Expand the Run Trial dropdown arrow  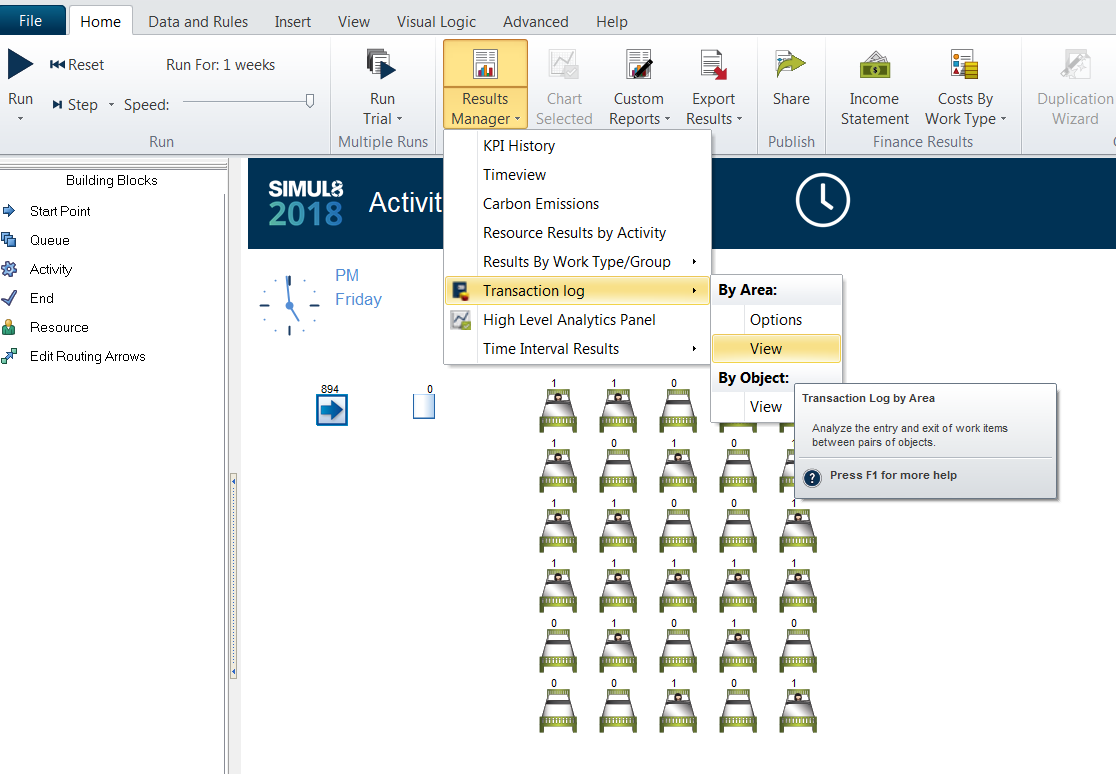click(x=399, y=119)
